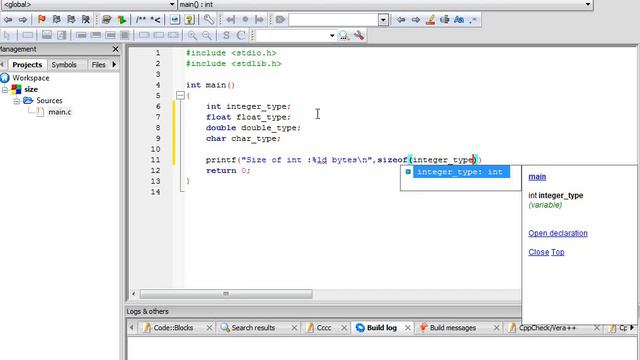640x360 pixels.
Task: Clear all bookmarks flag icon
Action: pyautogui.click(x=86, y=20)
